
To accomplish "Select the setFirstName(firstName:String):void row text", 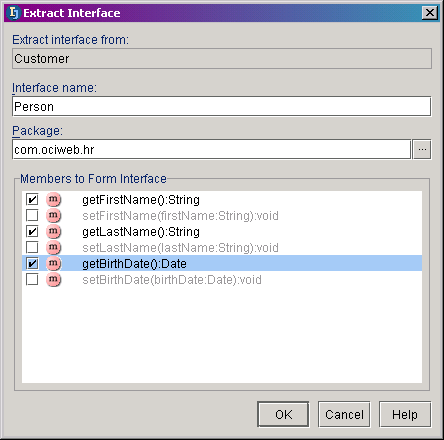I will click(180, 216).
